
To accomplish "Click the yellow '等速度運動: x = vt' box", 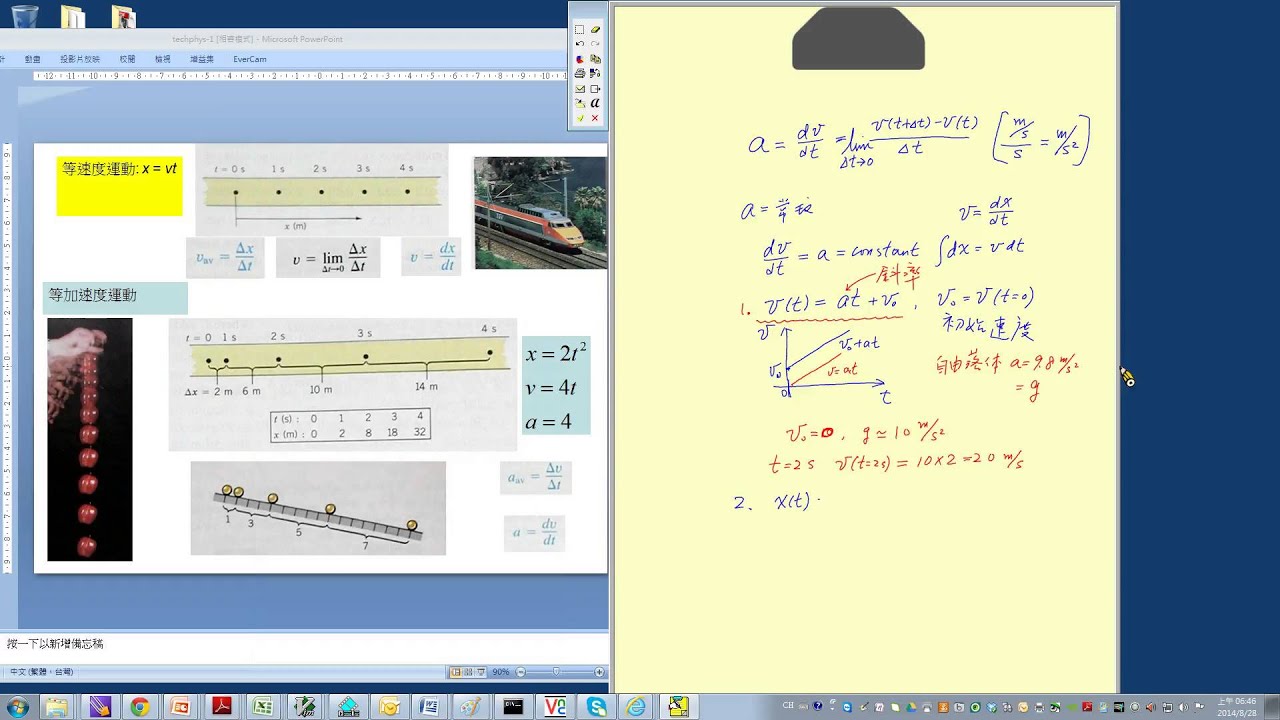I will (x=119, y=186).
